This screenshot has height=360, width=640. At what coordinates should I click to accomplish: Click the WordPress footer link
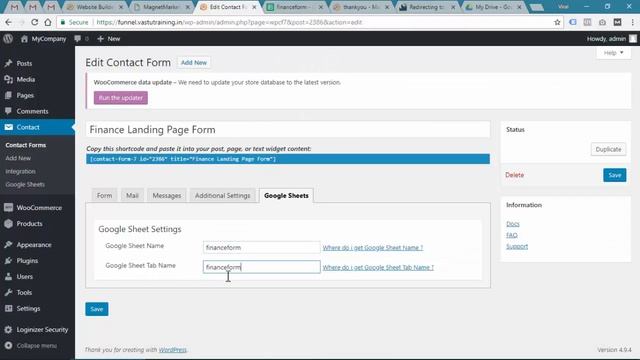172,350
